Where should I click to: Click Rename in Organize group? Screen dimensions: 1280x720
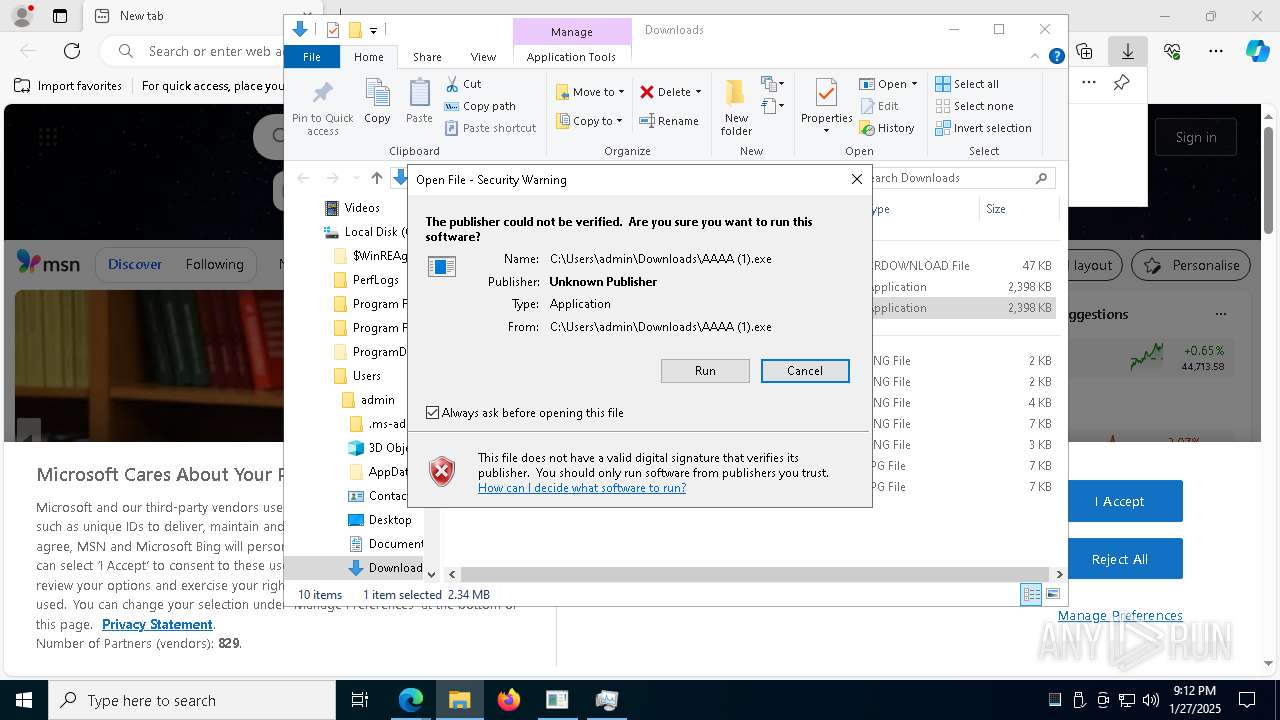[x=669, y=121]
